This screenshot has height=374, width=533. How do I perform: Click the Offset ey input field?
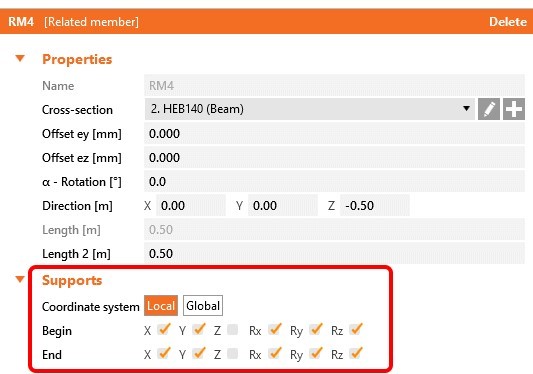[x=334, y=133]
